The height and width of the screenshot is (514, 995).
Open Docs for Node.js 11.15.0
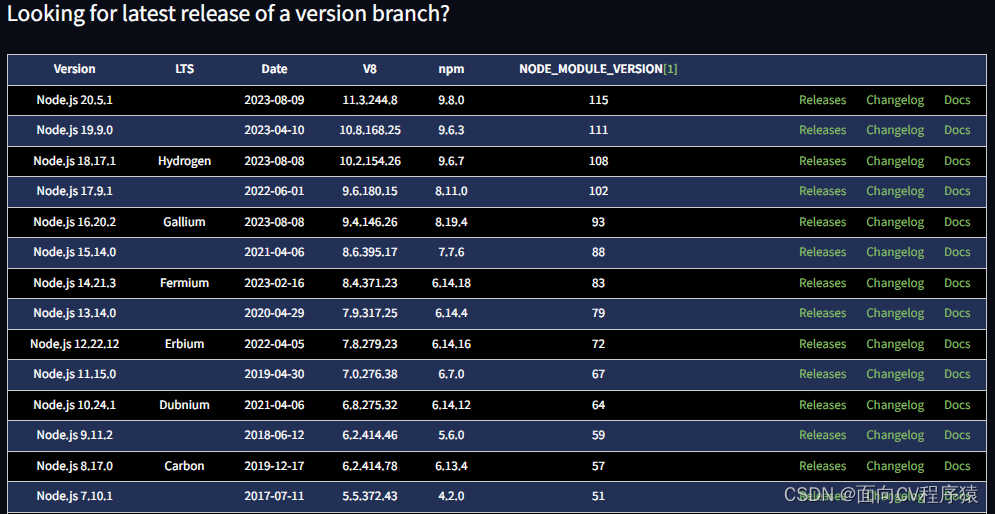(957, 374)
